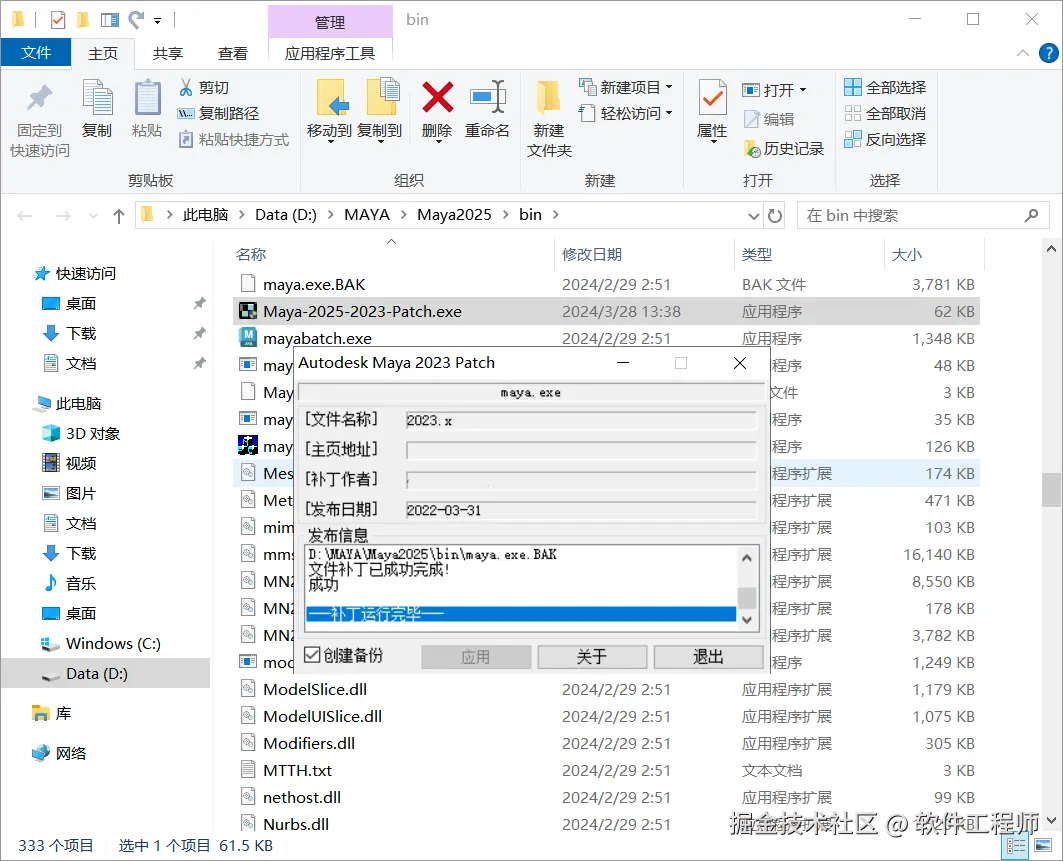1063x861 pixels.
Task: Click the Properties (属性) icon
Action: click(712, 98)
